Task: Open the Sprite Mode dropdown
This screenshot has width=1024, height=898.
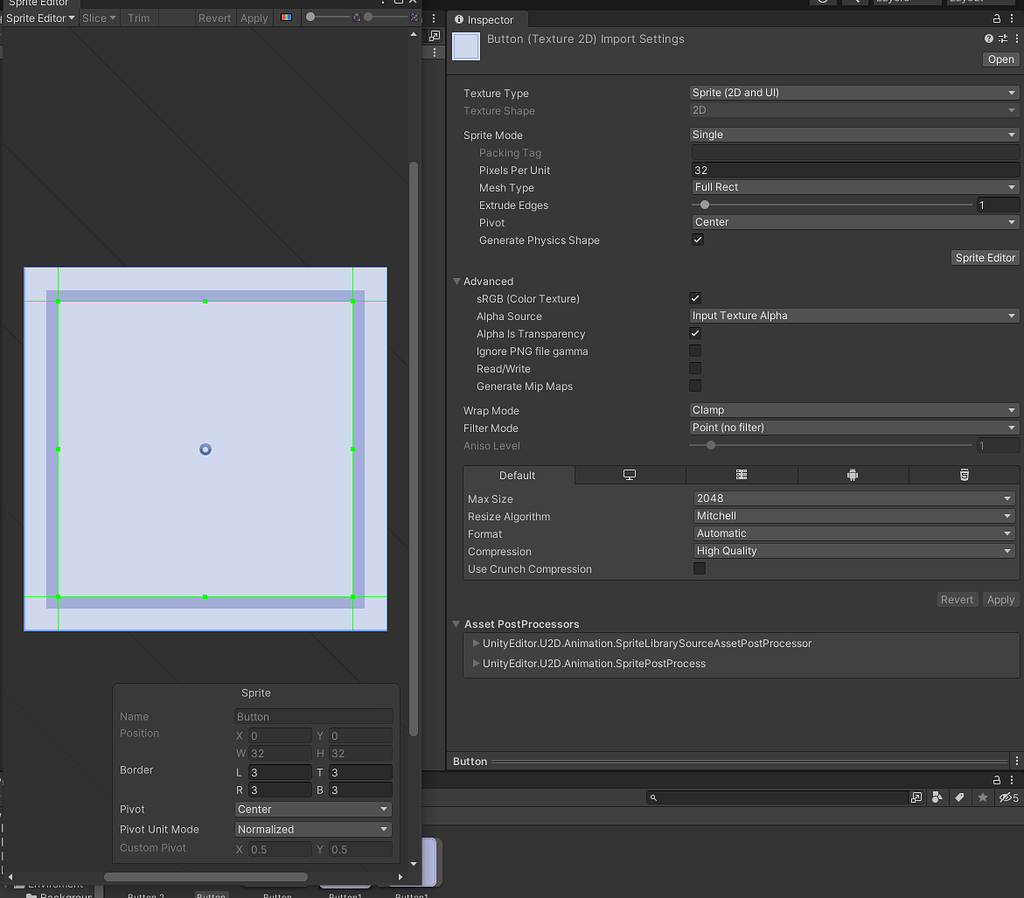Action: coord(853,134)
